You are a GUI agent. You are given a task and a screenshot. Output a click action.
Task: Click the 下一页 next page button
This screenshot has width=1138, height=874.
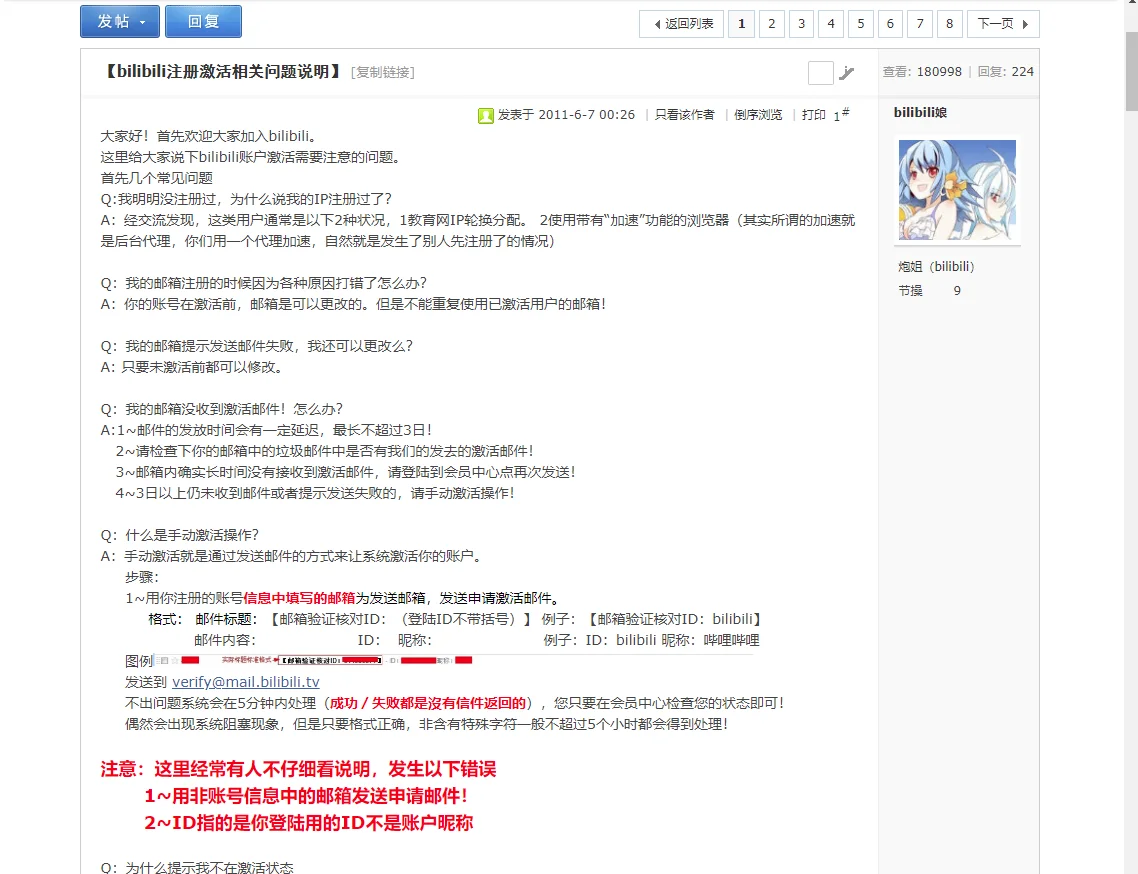[x=1003, y=24]
